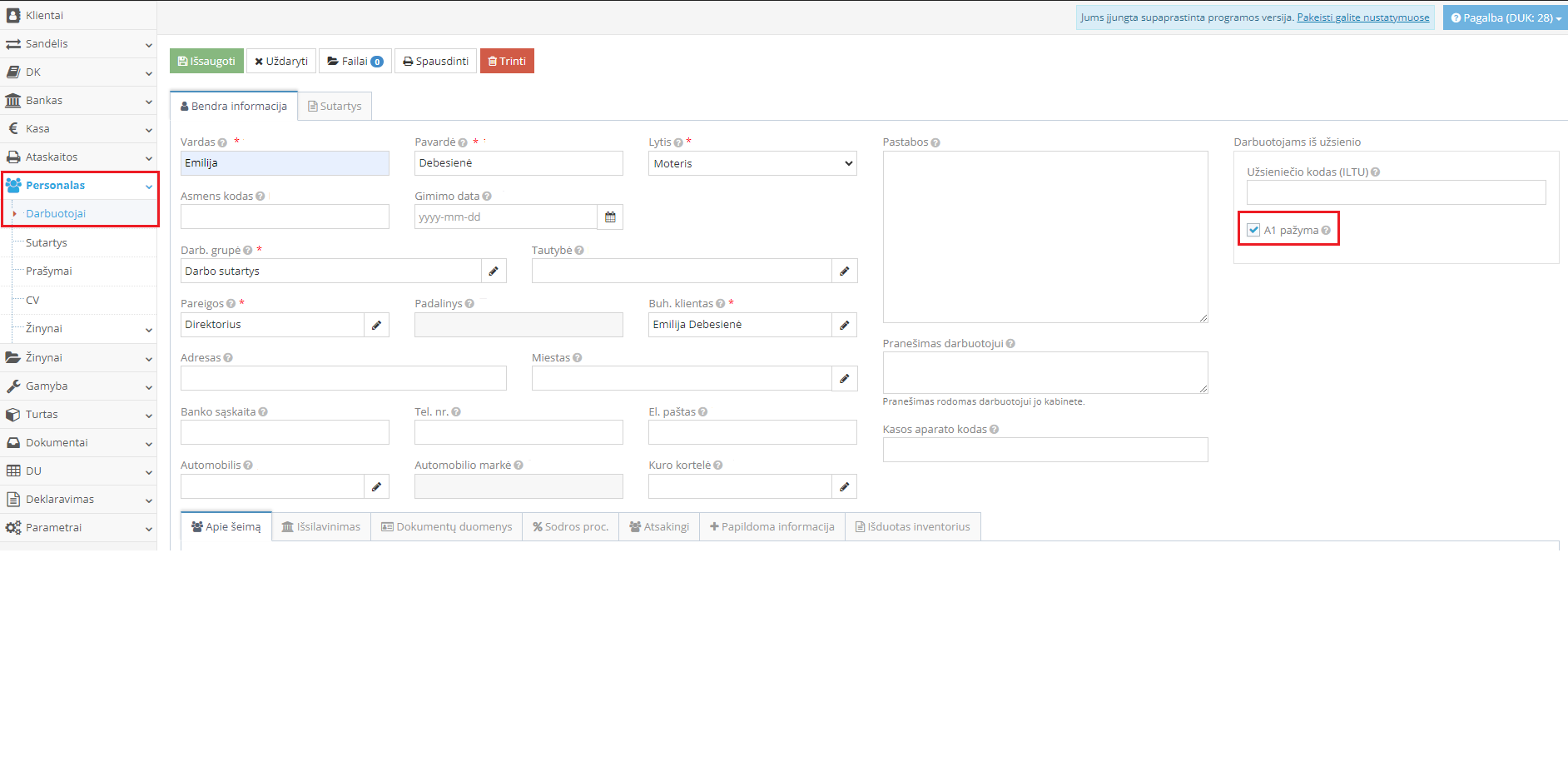Click the pencil icon for Darb. grupė
Viewport: 1568px width, 767px height.
(x=494, y=271)
